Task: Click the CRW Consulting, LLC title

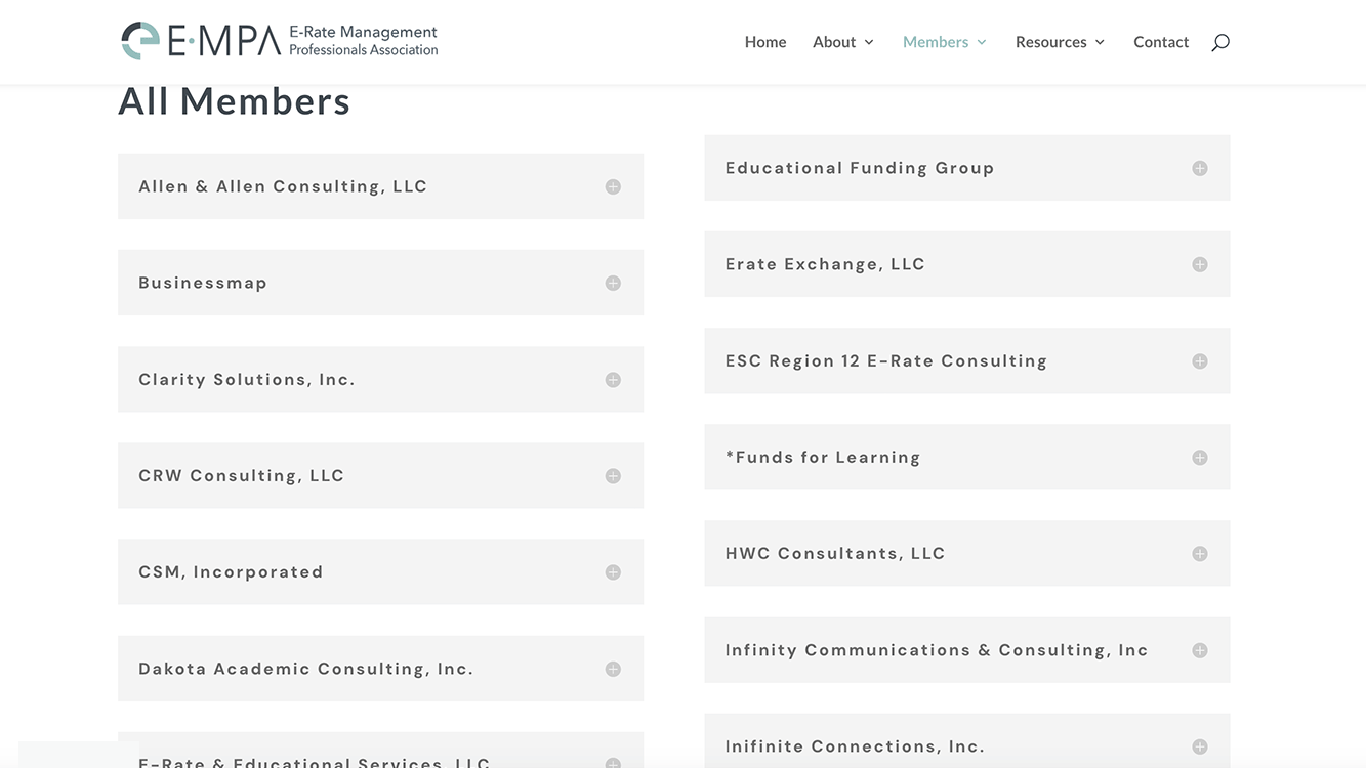Action: click(x=241, y=476)
